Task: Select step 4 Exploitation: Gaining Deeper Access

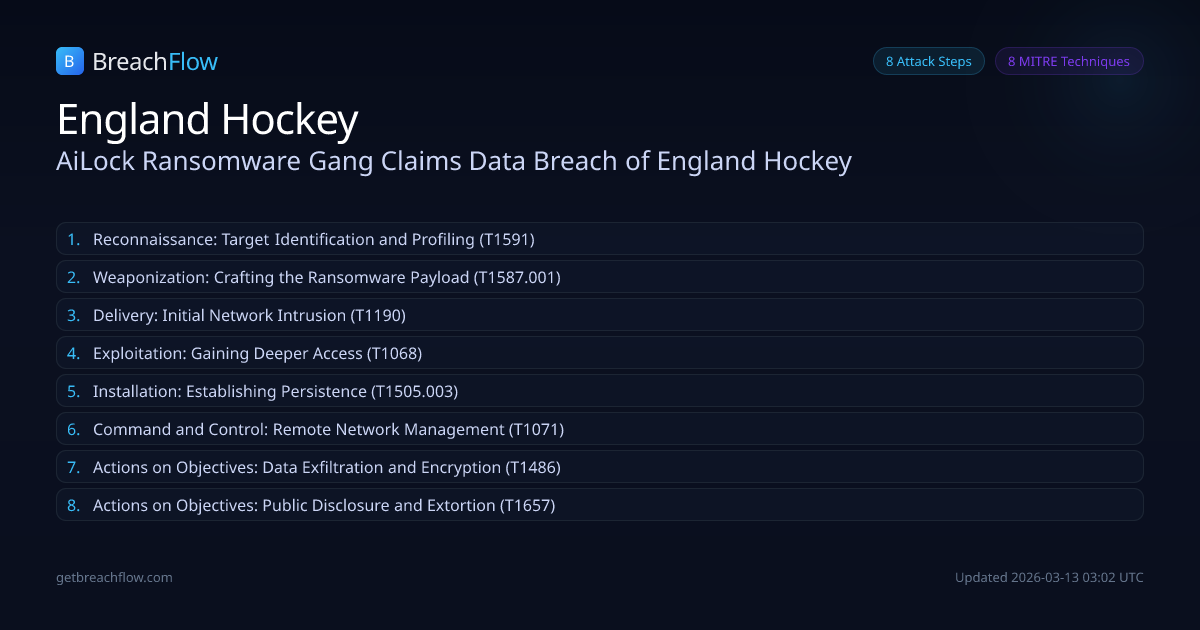Action: pyautogui.click(x=257, y=353)
